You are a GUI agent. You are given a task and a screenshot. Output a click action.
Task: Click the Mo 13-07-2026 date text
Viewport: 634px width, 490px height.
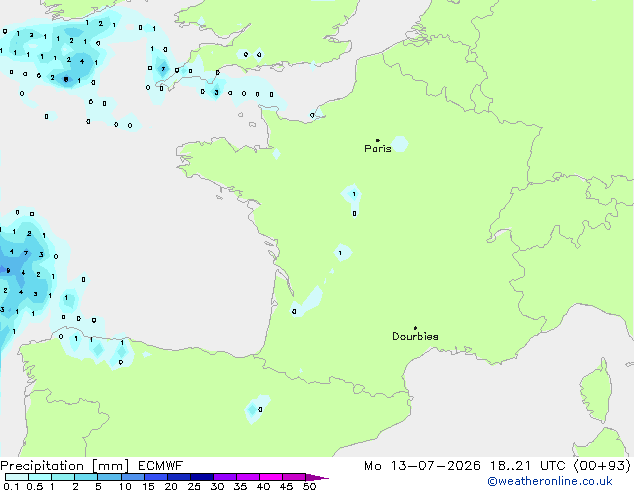tap(422, 466)
